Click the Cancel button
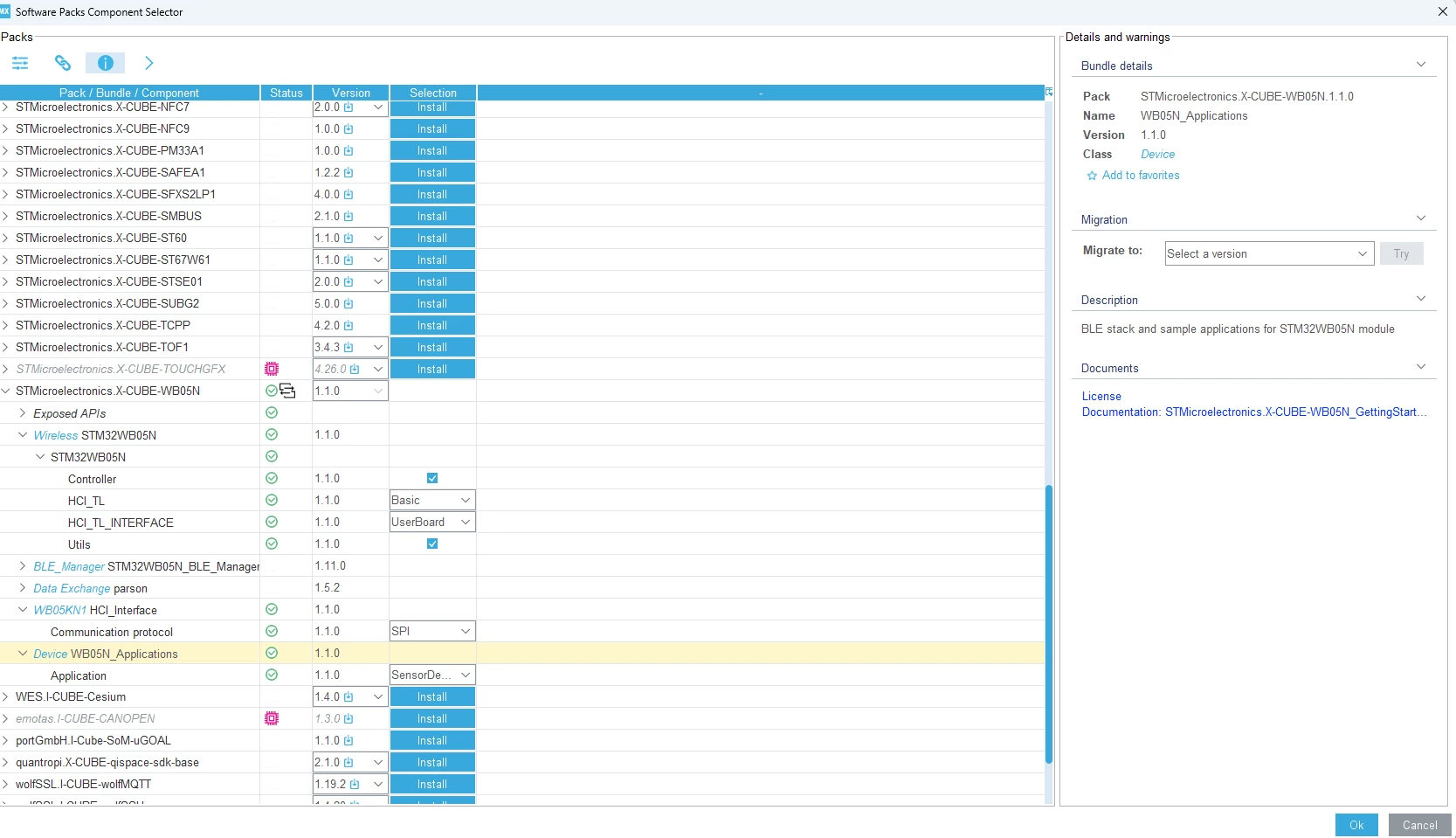This screenshot has height=838, width=1456. (x=1420, y=825)
